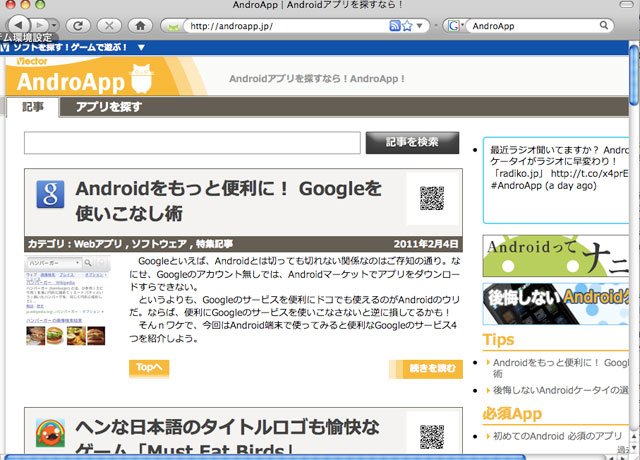The width and height of the screenshot is (640, 460).
Task: Click the site favicon in the address bar
Action: pos(173,27)
